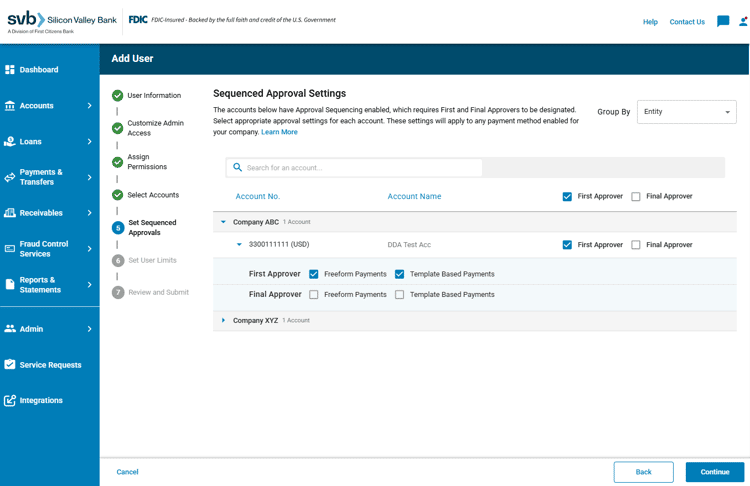Expand the Fraud Control Services chevron
This screenshot has height=486, width=750.
(x=89, y=249)
